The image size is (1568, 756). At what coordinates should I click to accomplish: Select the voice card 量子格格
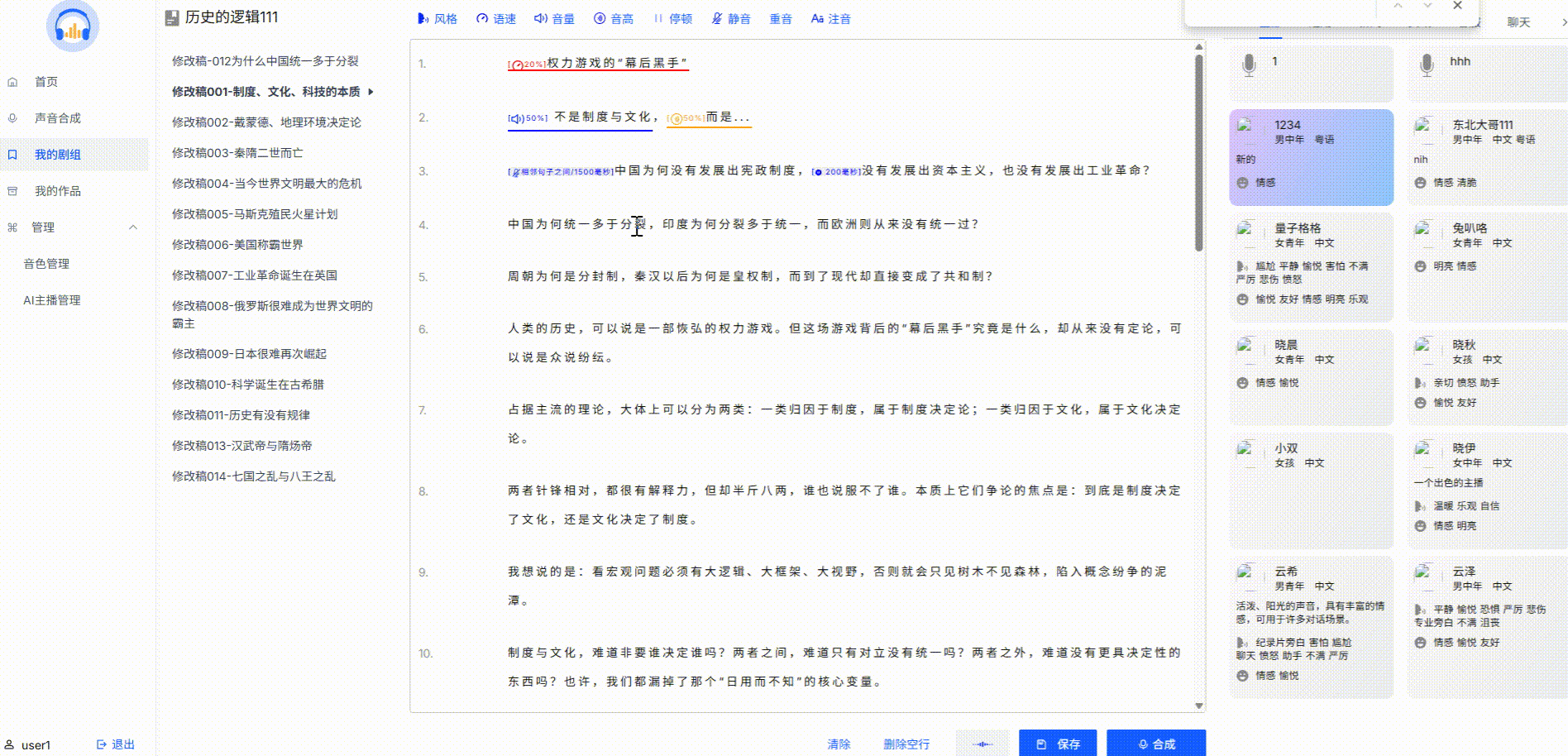coord(1312,267)
